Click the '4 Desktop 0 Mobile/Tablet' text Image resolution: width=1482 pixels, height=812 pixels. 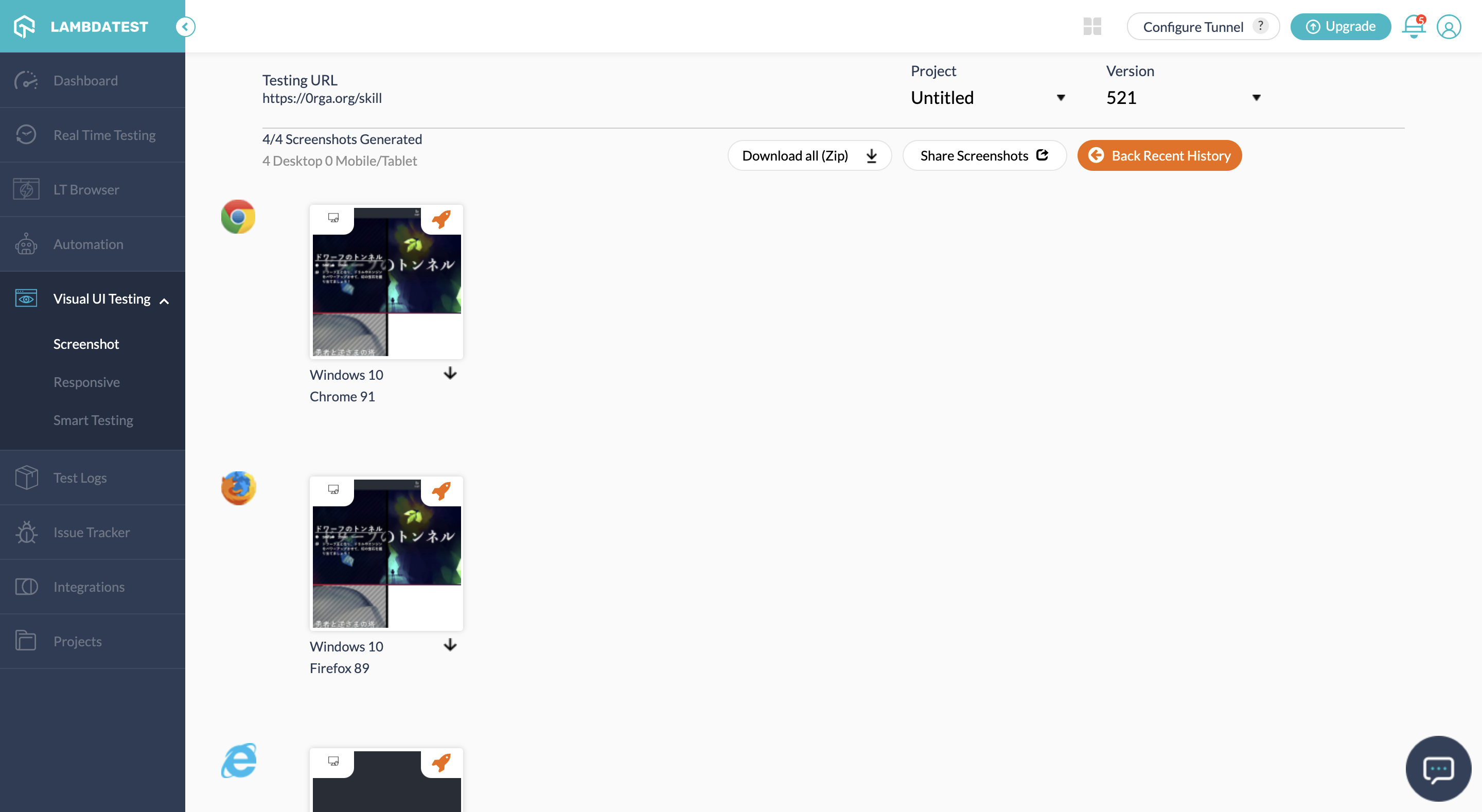340,161
